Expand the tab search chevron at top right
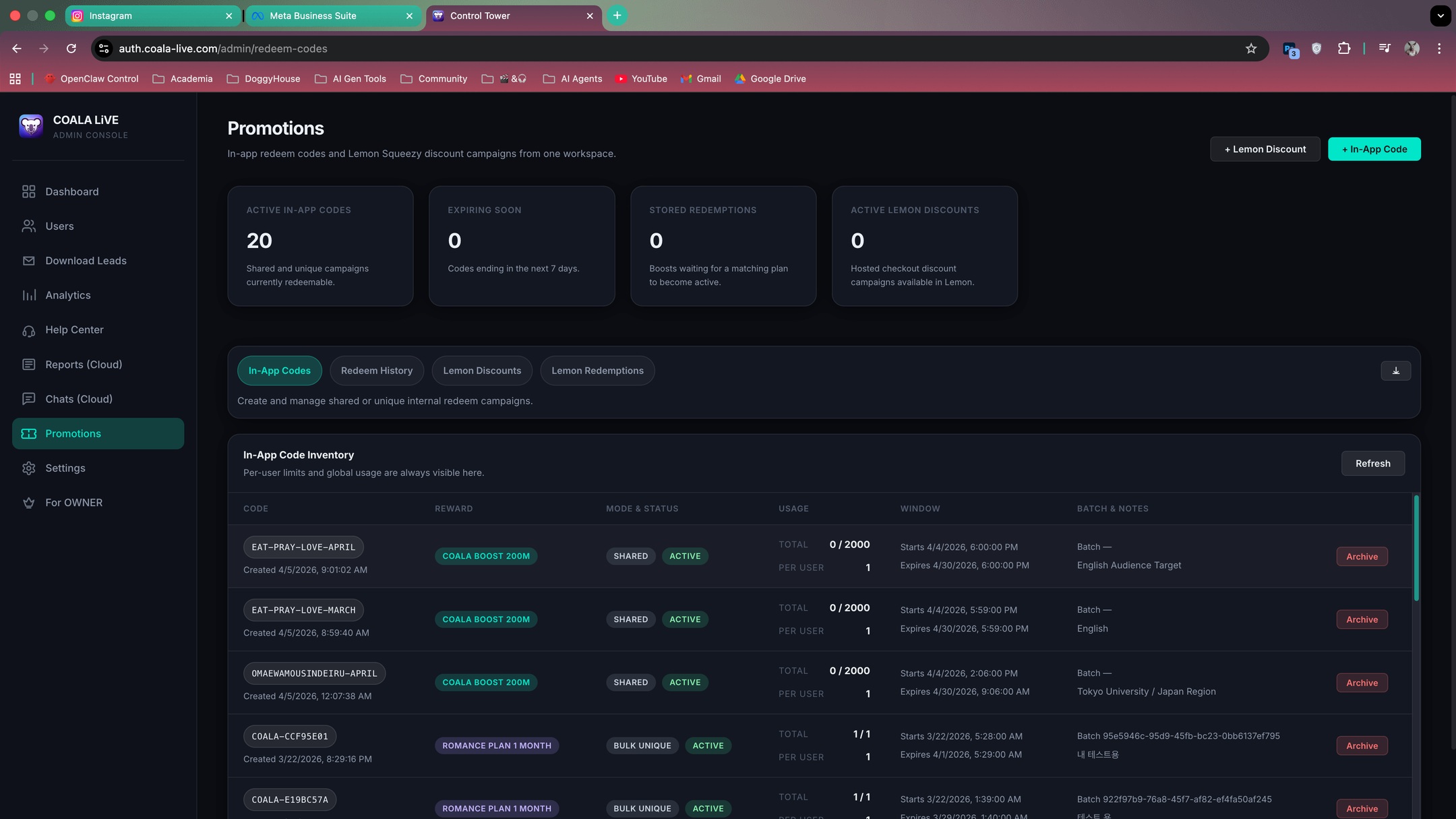Screen dimensions: 1456x819 click(x=1439, y=15)
